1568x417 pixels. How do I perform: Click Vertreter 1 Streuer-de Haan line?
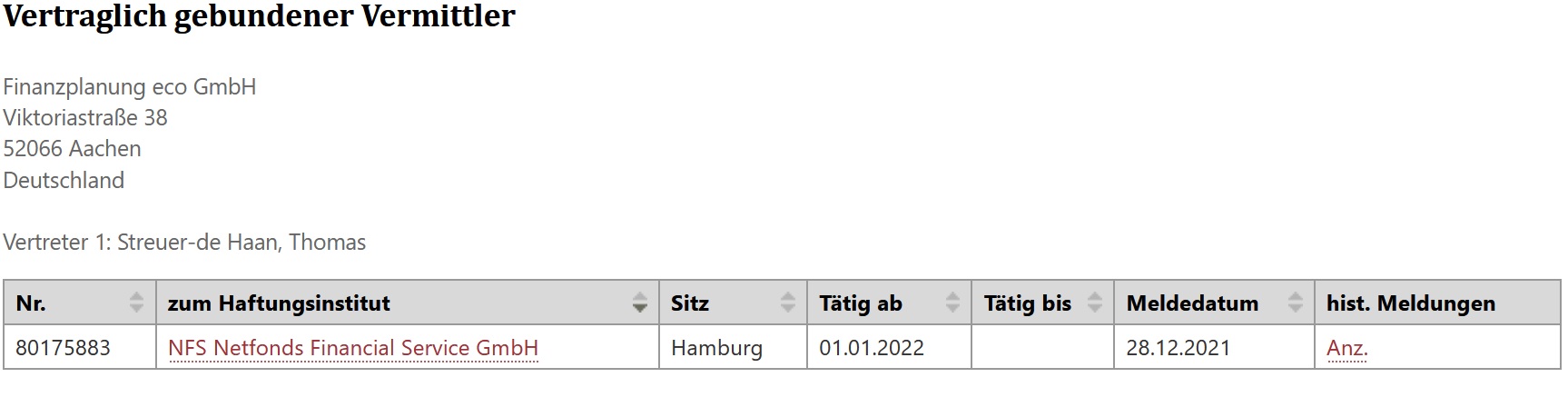[x=184, y=243]
